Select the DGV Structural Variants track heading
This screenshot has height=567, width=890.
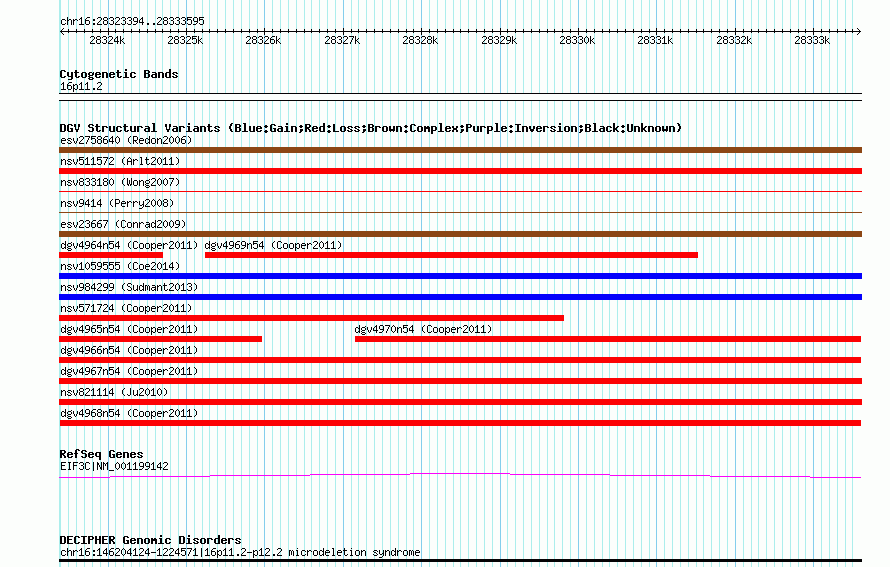(371, 128)
